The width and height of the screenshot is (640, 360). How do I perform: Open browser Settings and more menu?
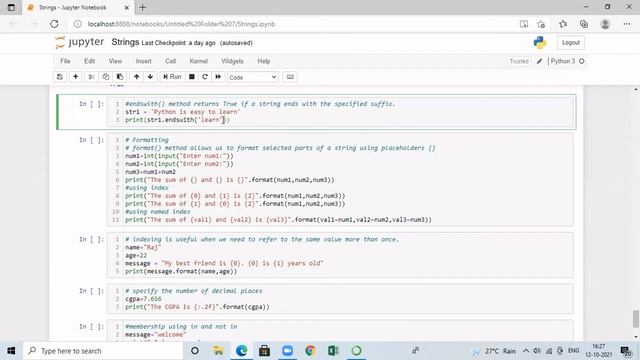click(x=627, y=24)
